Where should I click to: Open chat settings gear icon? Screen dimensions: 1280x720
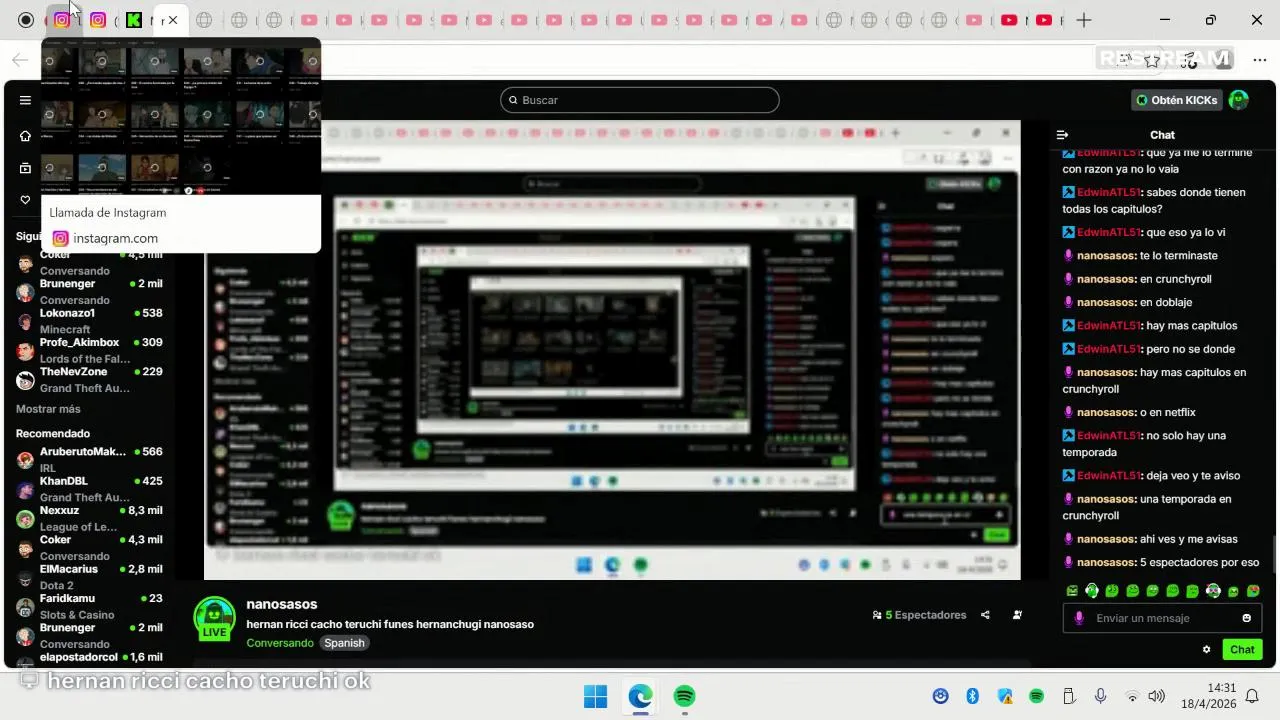pyautogui.click(x=1206, y=650)
